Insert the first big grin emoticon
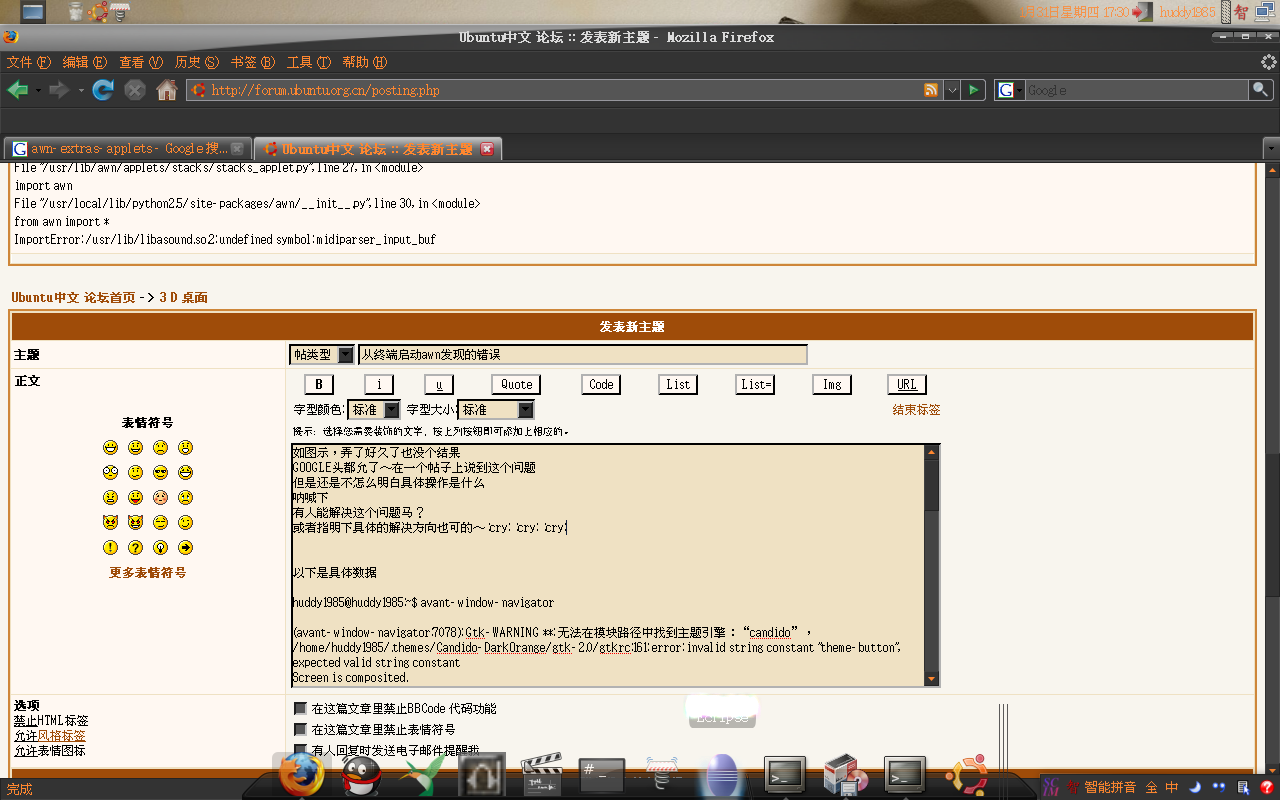Screen dimensions: 1280x800 tap(110, 447)
